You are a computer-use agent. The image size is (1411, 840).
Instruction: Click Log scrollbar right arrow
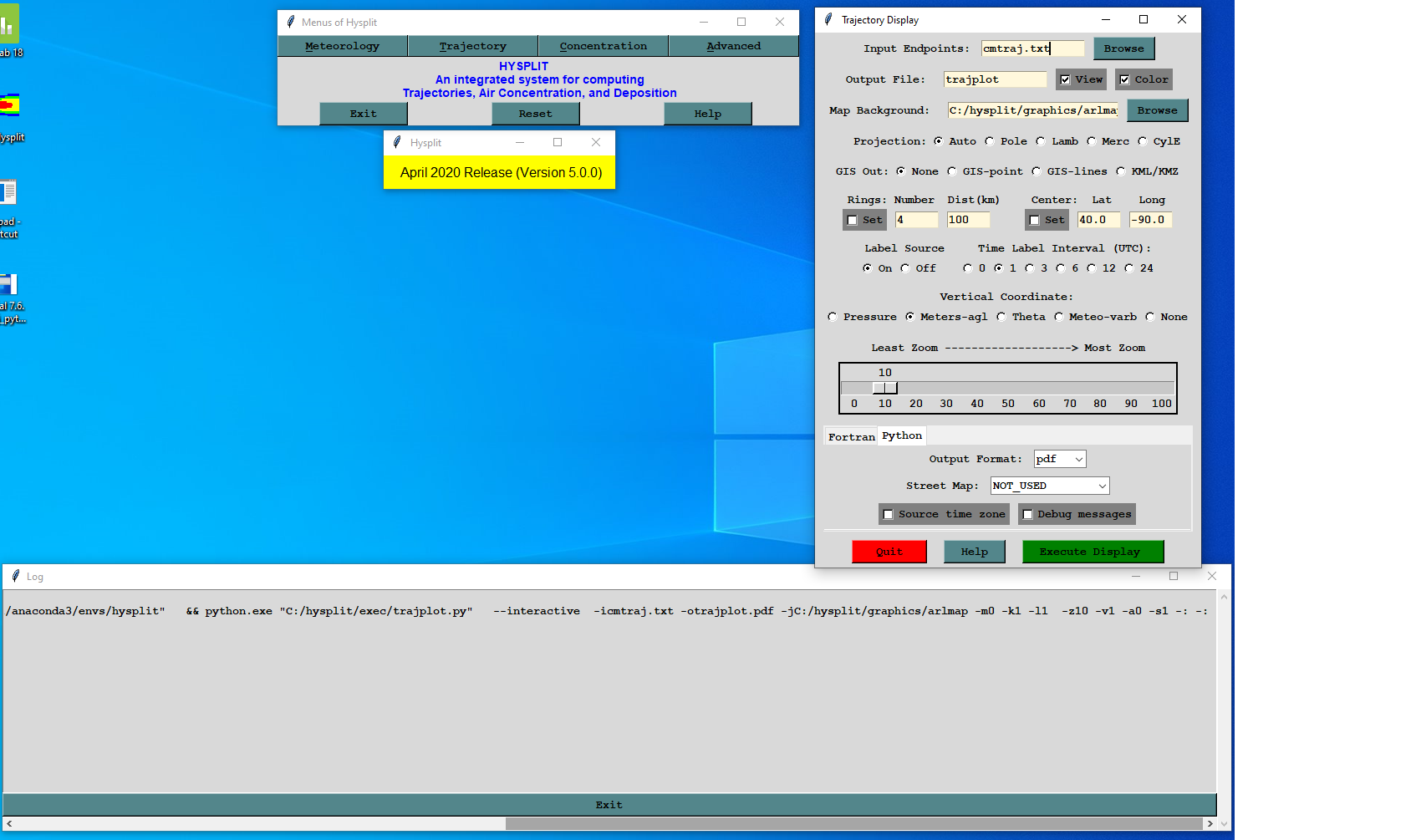(1210, 824)
